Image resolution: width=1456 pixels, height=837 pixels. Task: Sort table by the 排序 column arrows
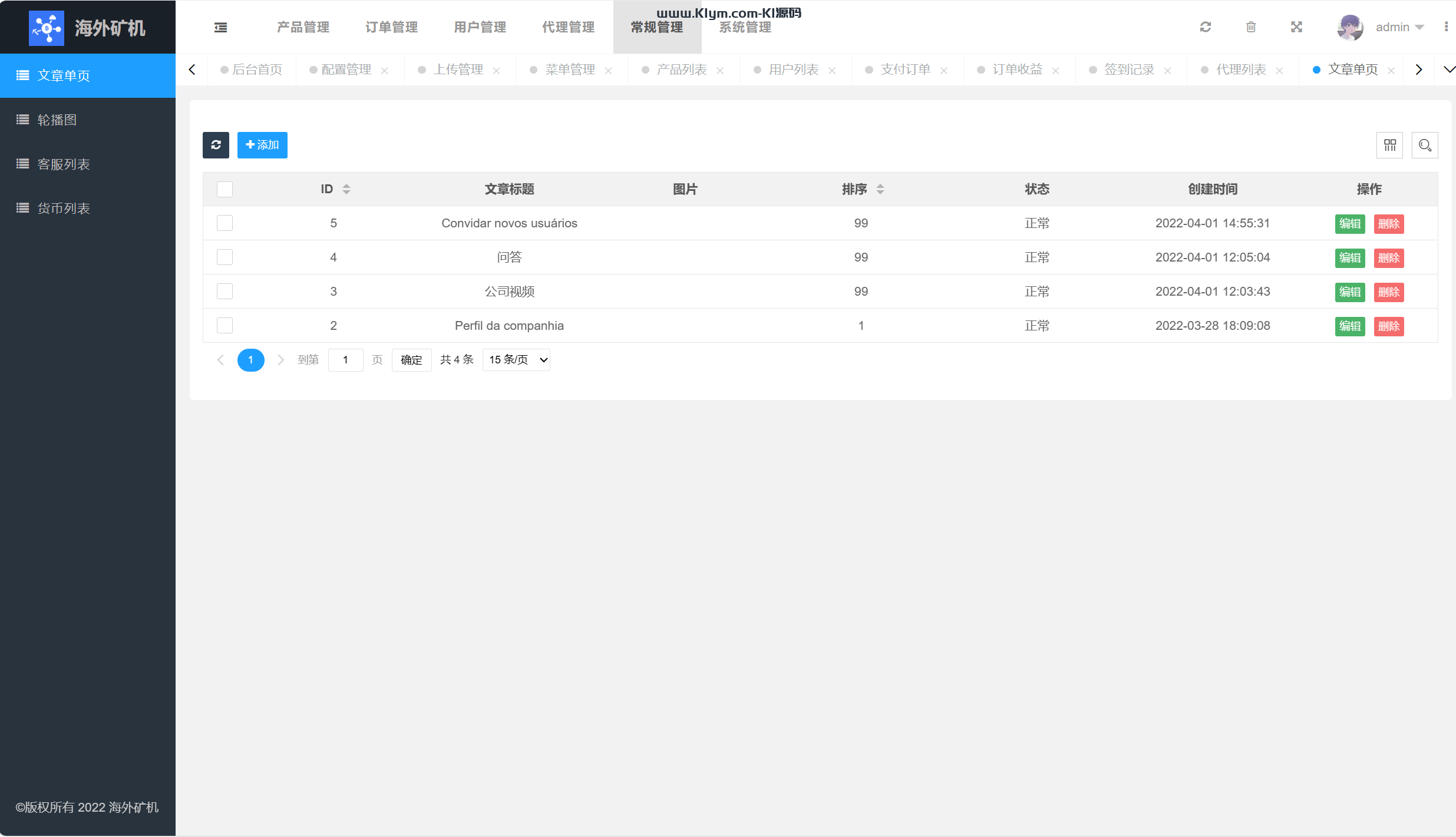(880, 189)
